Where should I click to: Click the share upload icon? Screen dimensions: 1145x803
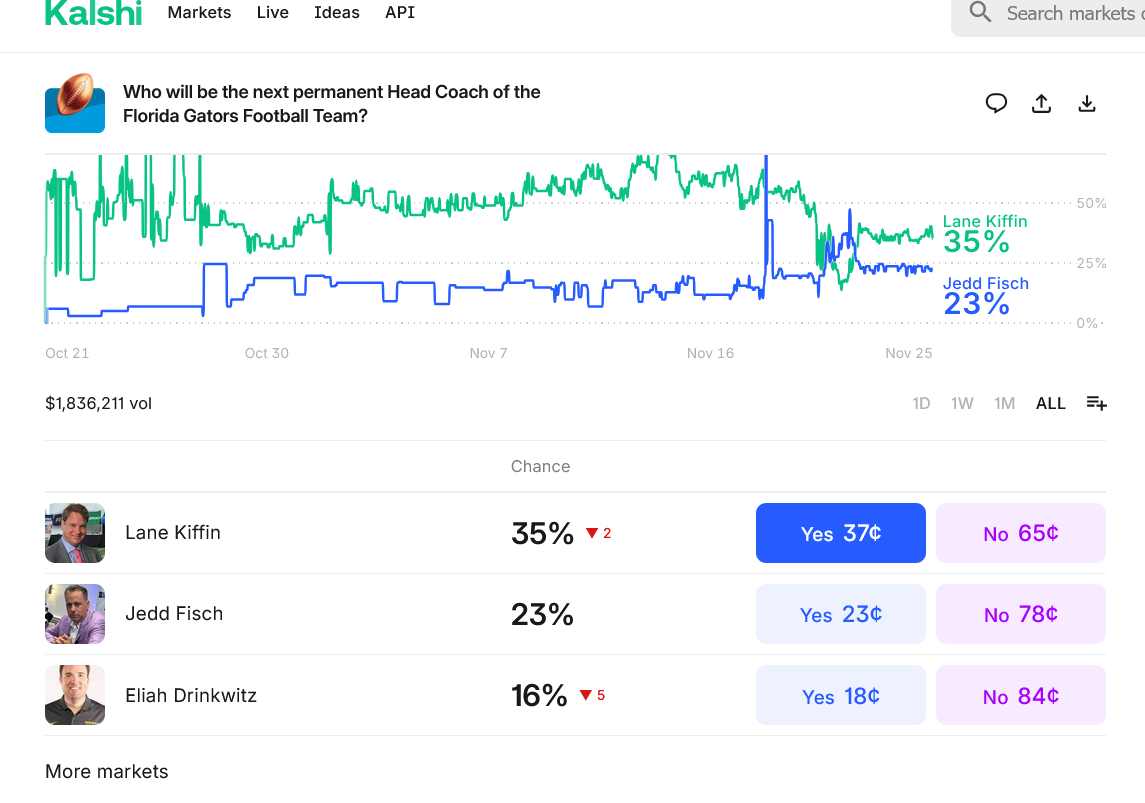pyautogui.click(x=1041, y=103)
